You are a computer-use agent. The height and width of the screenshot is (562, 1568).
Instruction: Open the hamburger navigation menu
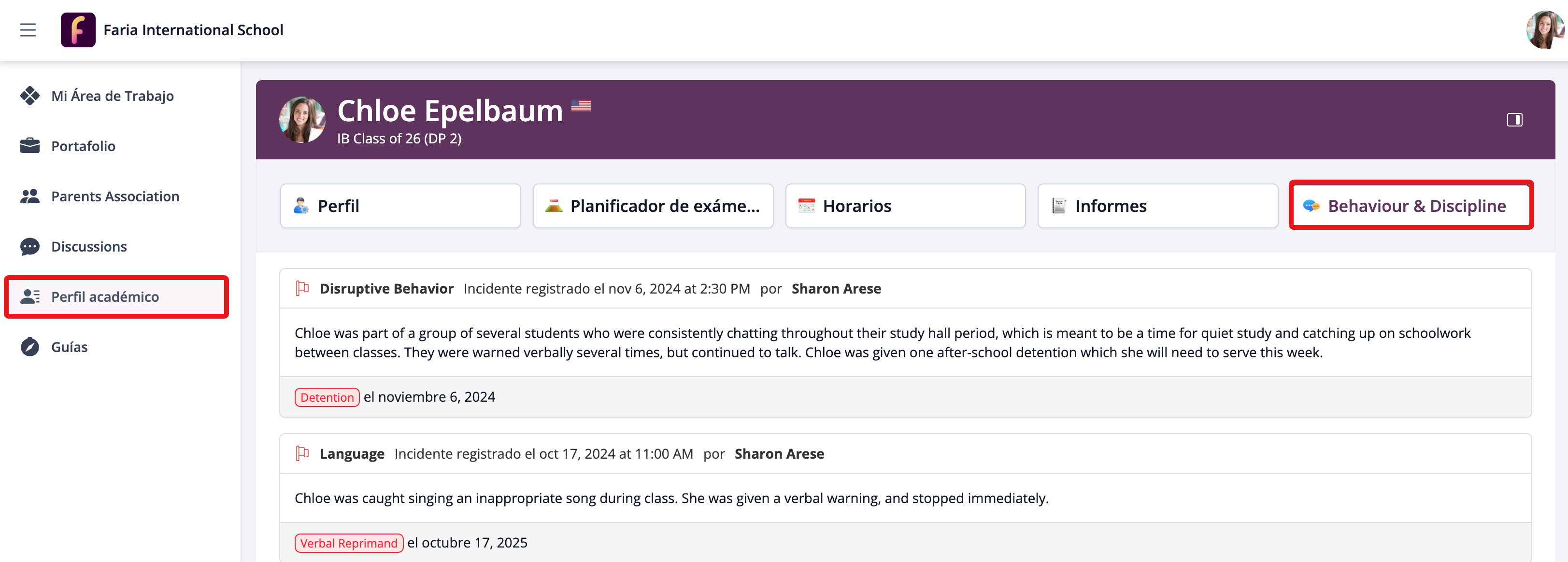pyautogui.click(x=28, y=30)
